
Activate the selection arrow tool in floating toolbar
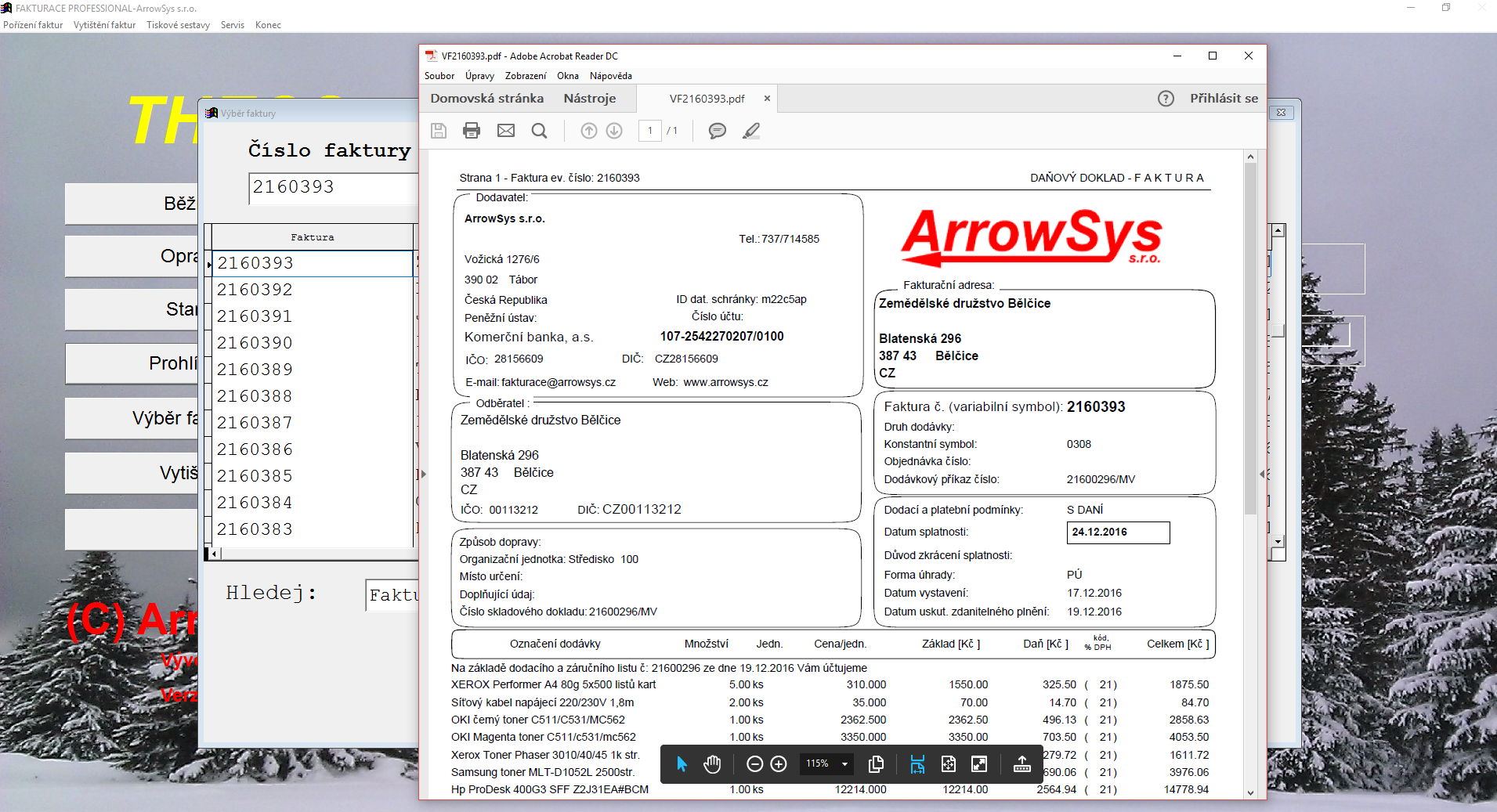pyautogui.click(x=682, y=763)
